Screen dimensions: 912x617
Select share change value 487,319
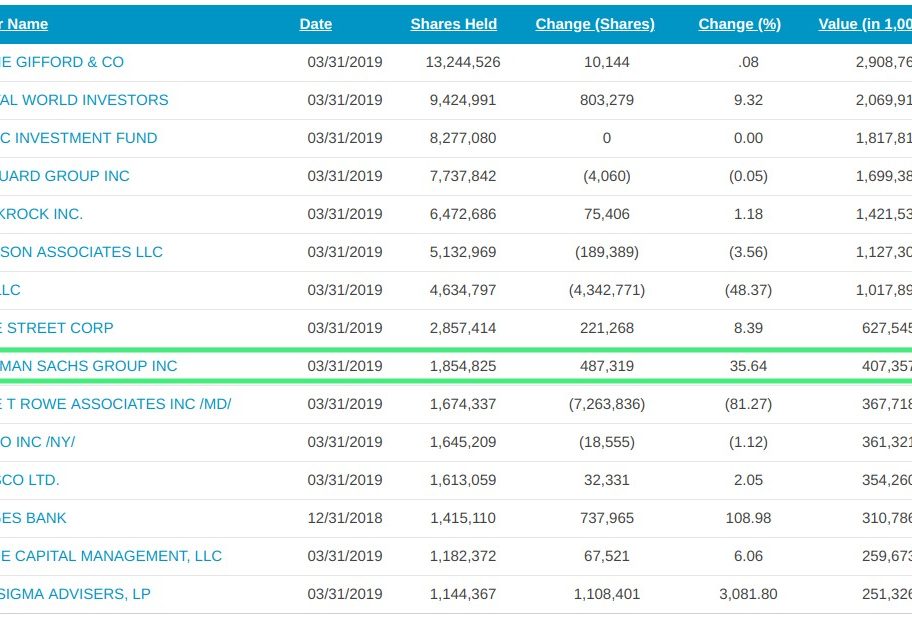(x=607, y=366)
